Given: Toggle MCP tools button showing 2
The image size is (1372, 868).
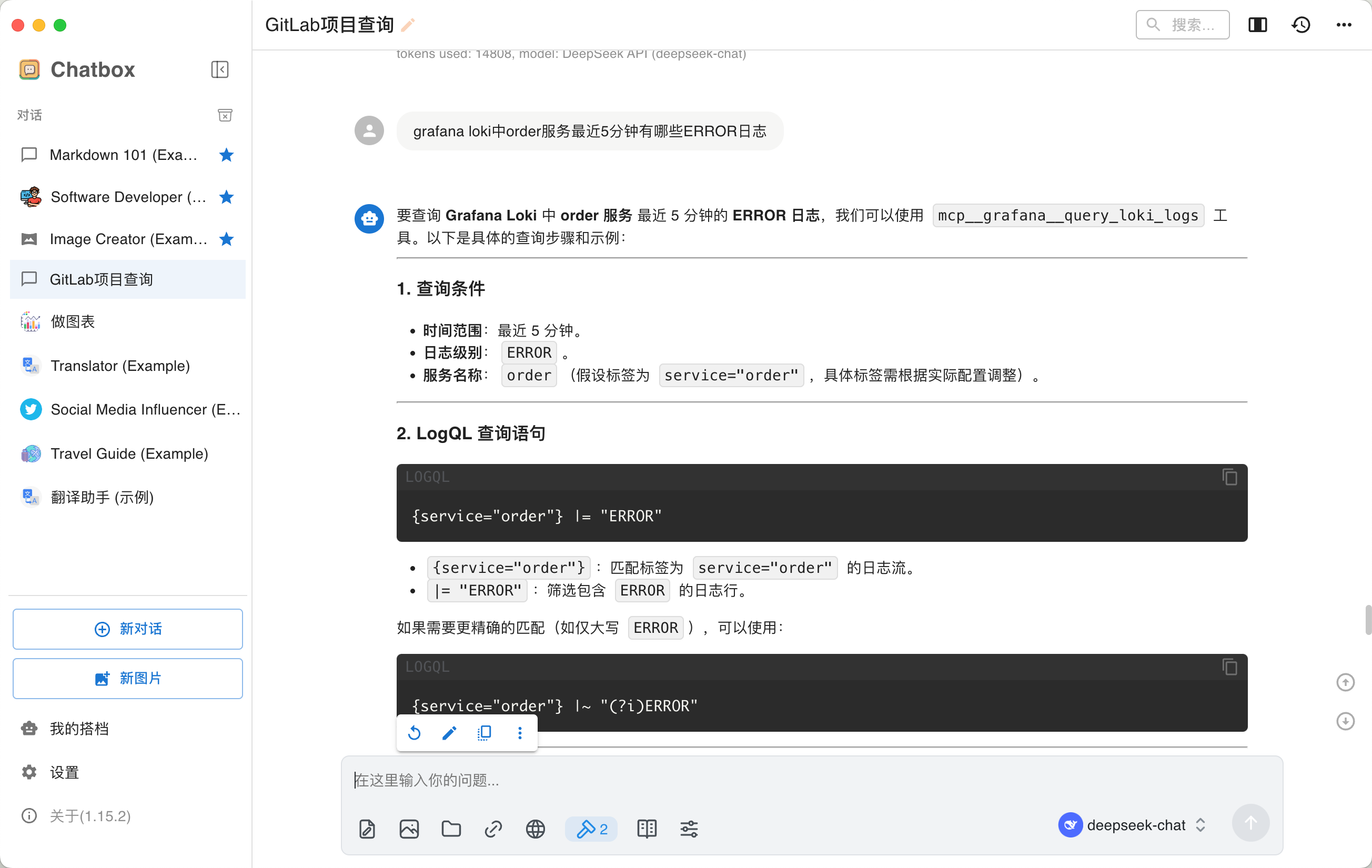Looking at the screenshot, I should pyautogui.click(x=591, y=829).
